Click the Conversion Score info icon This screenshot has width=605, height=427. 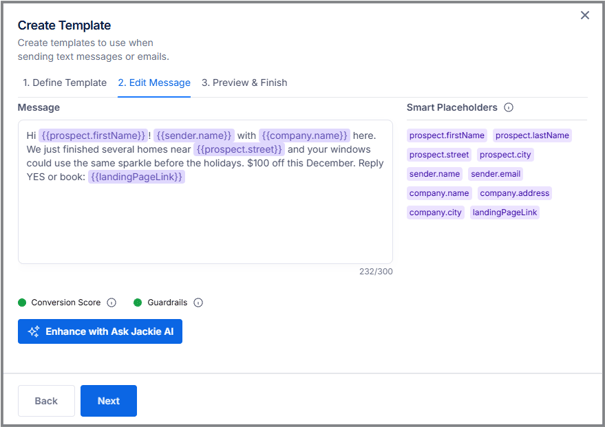(111, 303)
